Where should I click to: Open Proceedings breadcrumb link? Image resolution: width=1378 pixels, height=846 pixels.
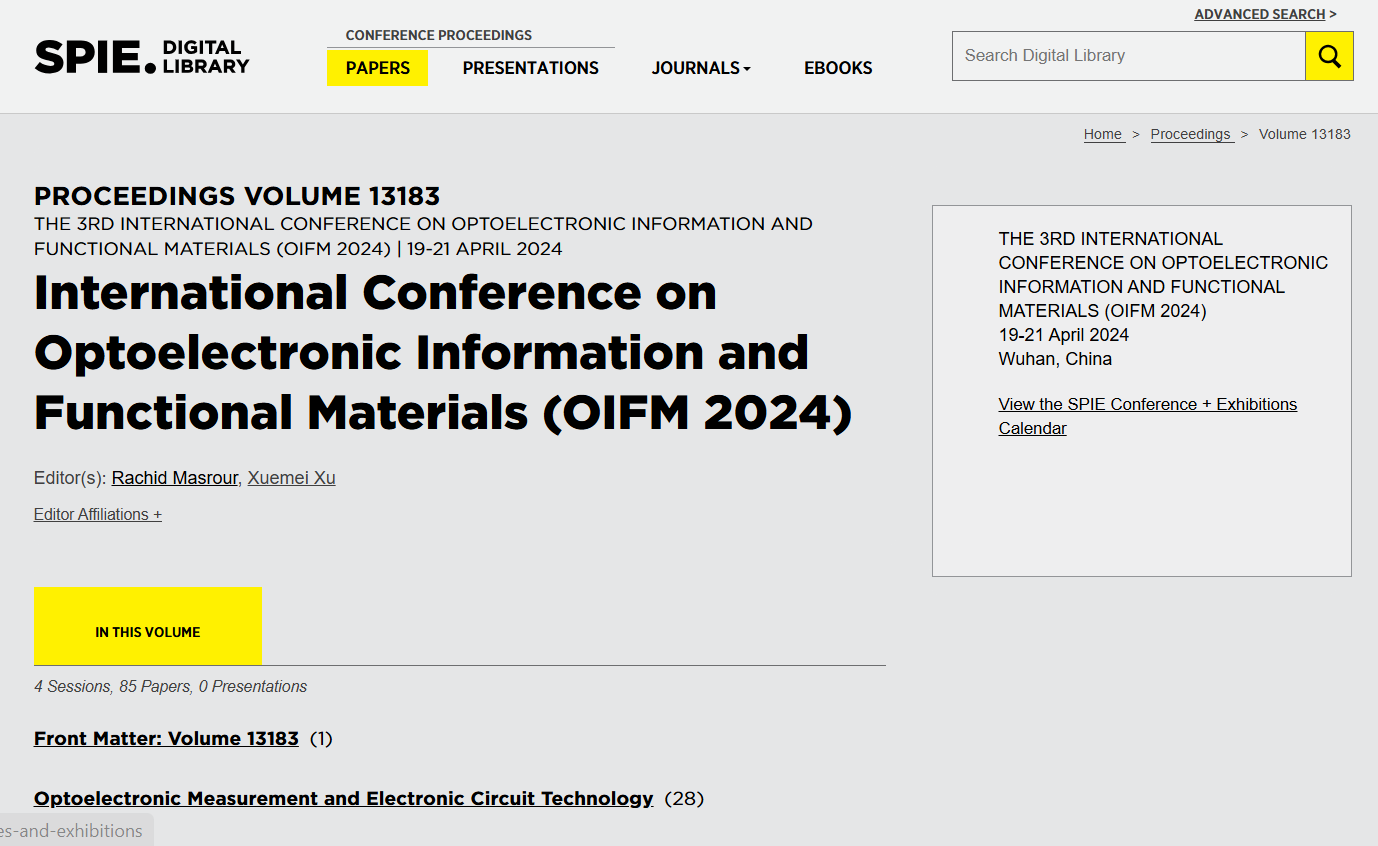[1190, 134]
